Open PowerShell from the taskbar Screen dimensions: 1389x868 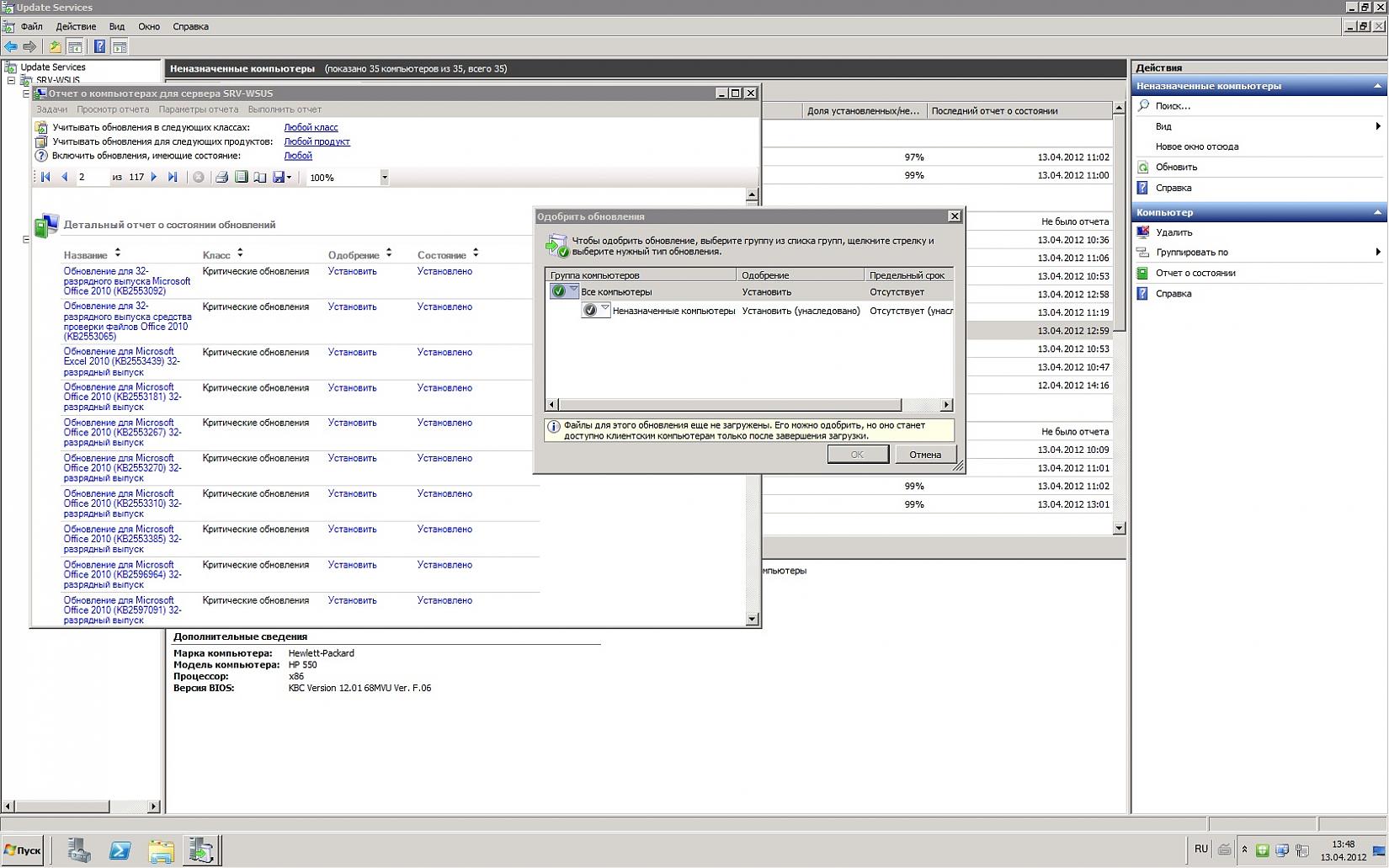[120, 850]
